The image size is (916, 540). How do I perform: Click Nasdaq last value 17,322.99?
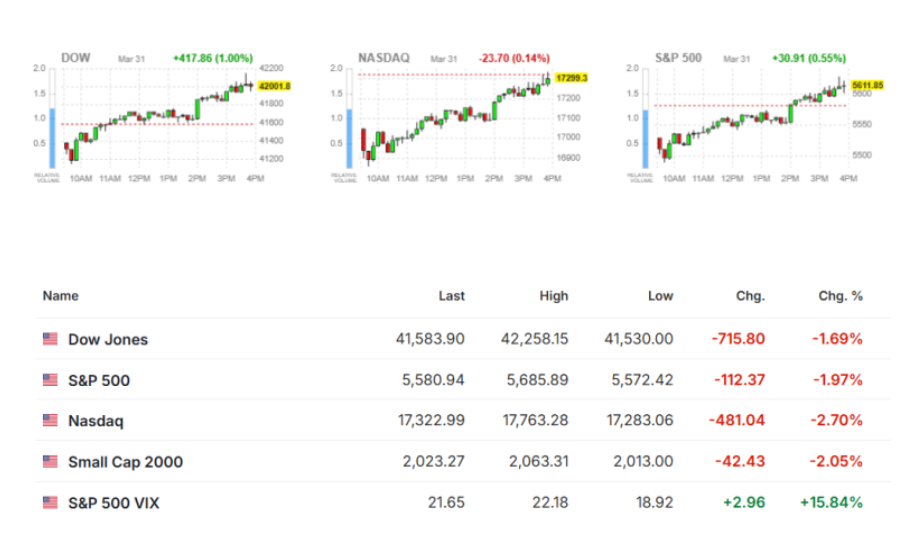(x=432, y=420)
